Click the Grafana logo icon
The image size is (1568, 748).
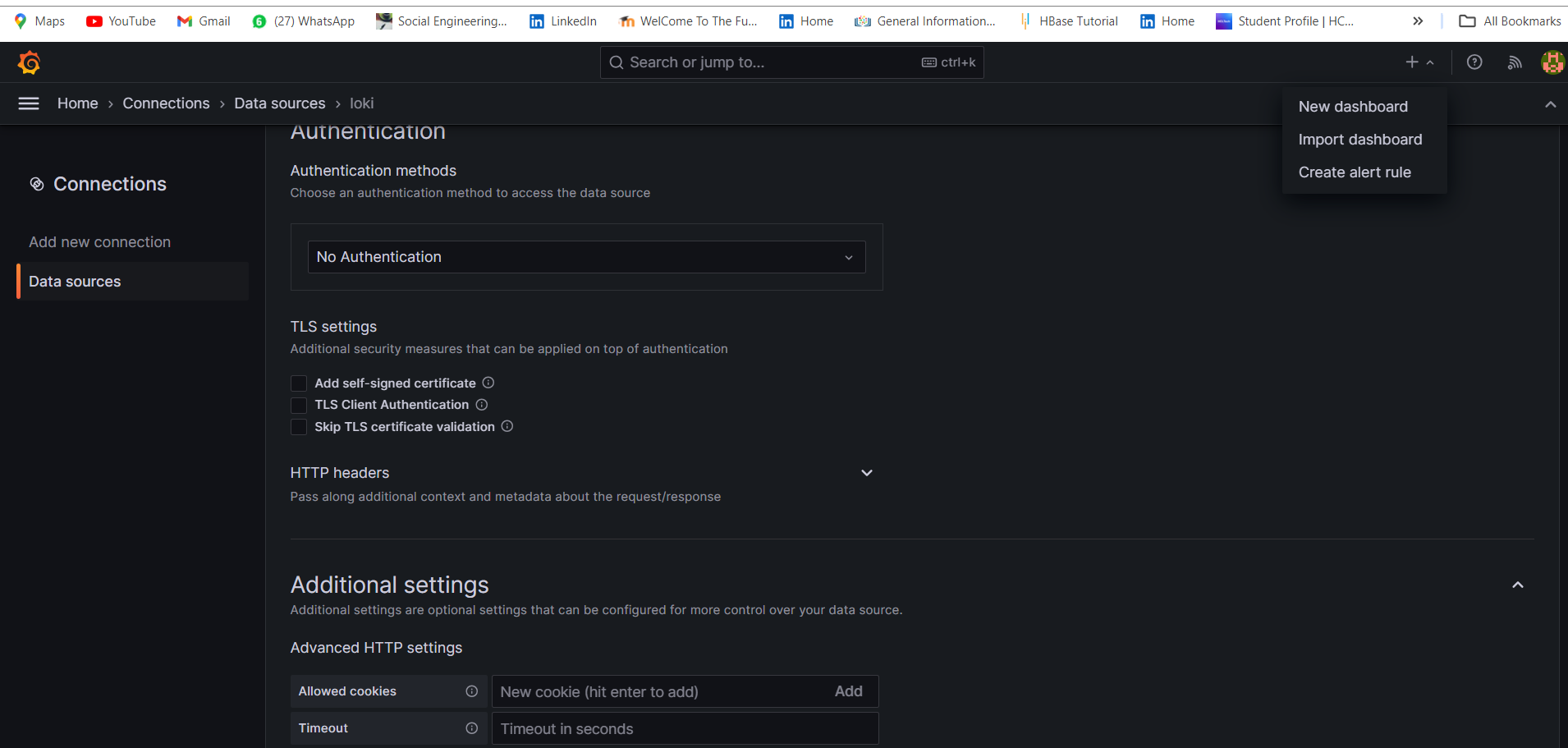(x=30, y=62)
